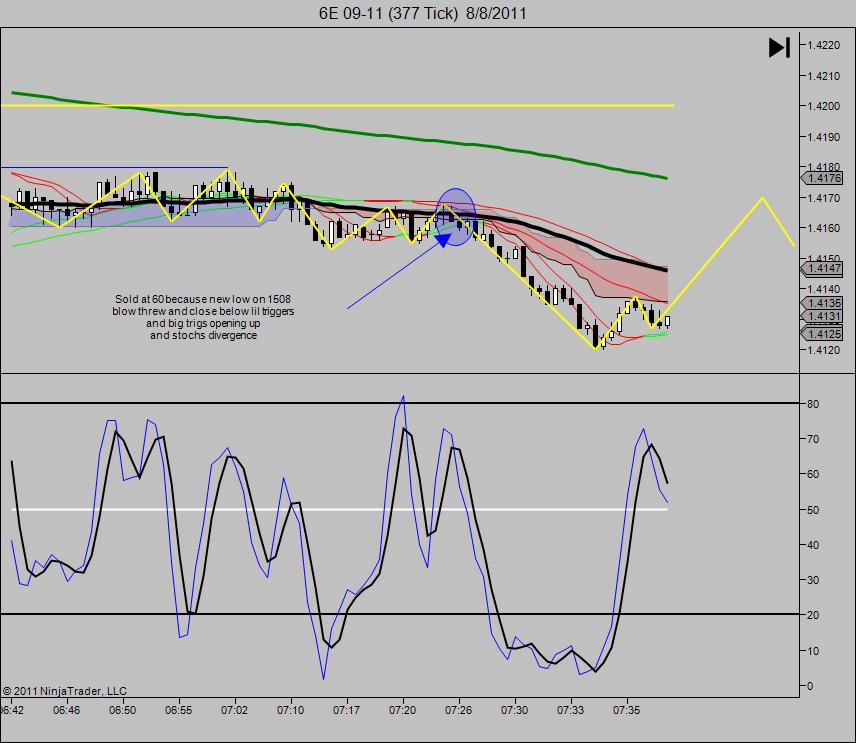This screenshot has height=743, width=856.
Task: Click the stochastic 70 axis label
Action: [813, 439]
